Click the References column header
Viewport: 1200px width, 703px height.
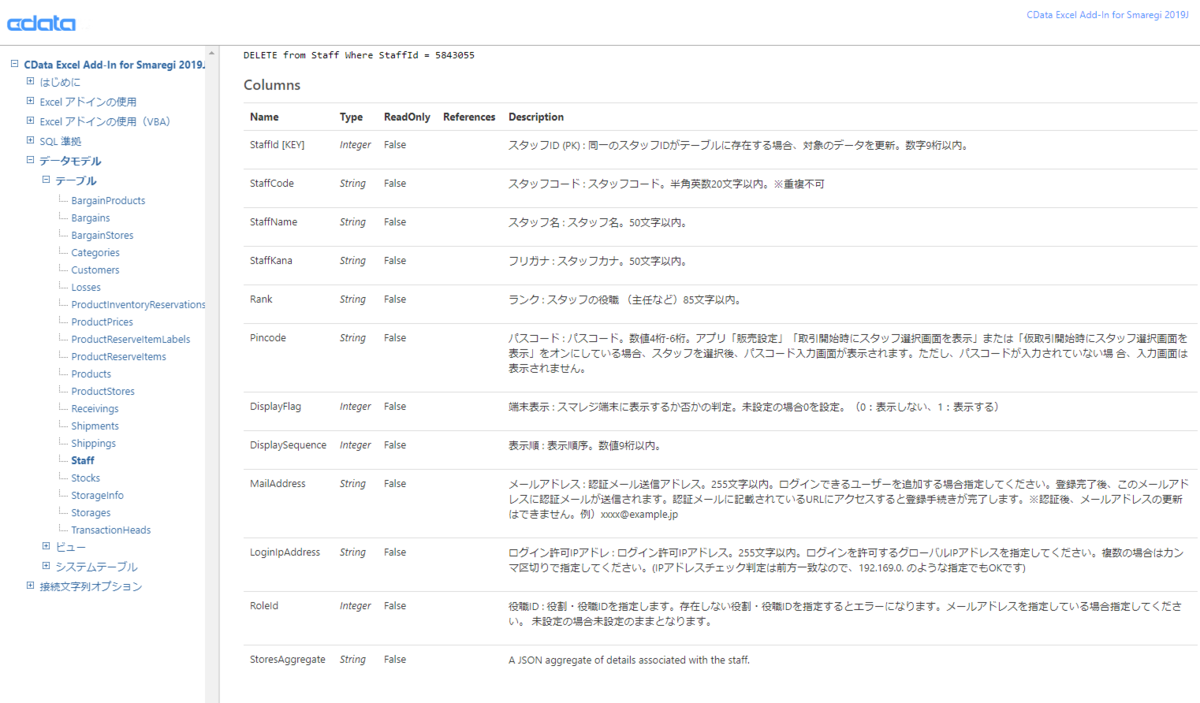pos(469,117)
